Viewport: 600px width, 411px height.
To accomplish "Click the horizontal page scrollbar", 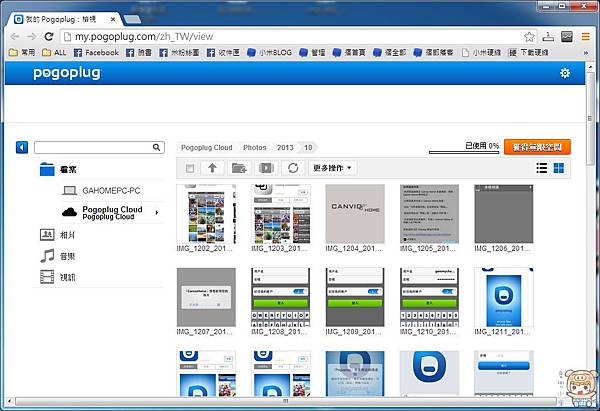I will pyautogui.click(x=285, y=401).
